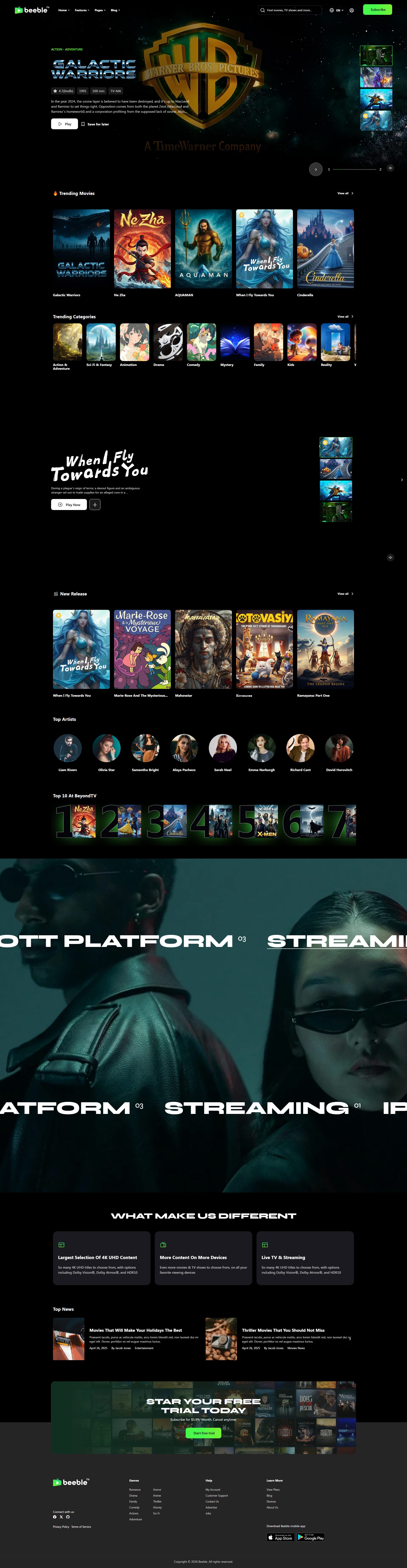Open Liam Rivers artist profile
Viewport: 407px width, 1568px height.
click(68, 748)
